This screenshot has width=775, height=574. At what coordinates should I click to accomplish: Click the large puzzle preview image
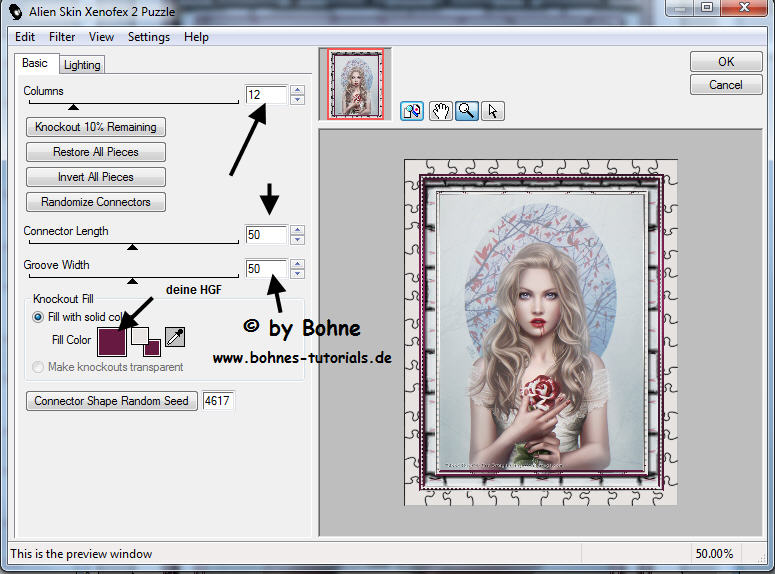[541, 332]
